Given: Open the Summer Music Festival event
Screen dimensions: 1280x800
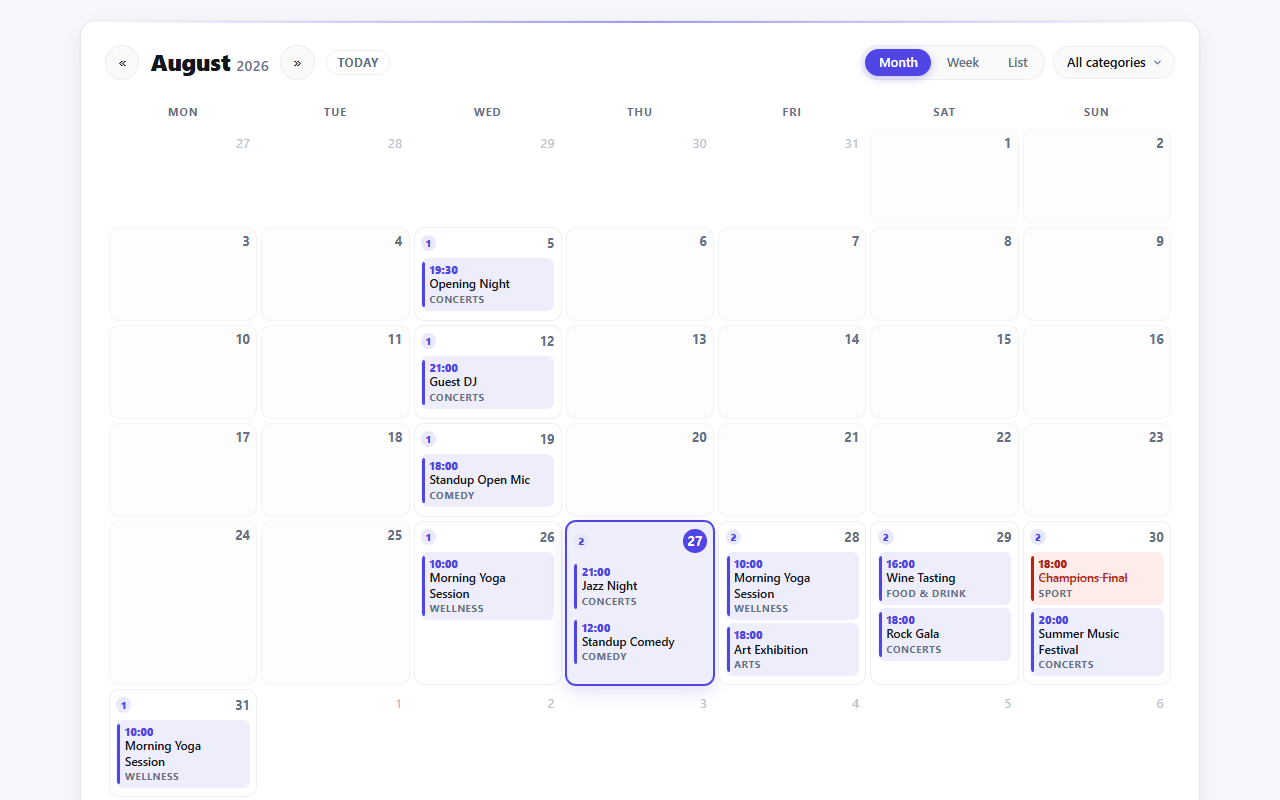Looking at the screenshot, I should (x=1097, y=642).
